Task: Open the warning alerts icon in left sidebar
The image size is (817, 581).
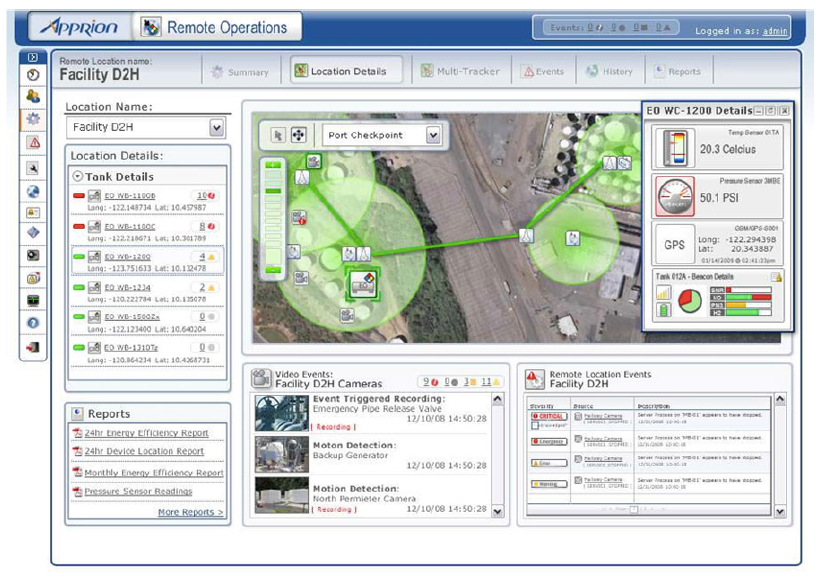Action: pyautogui.click(x=33, y=142)
